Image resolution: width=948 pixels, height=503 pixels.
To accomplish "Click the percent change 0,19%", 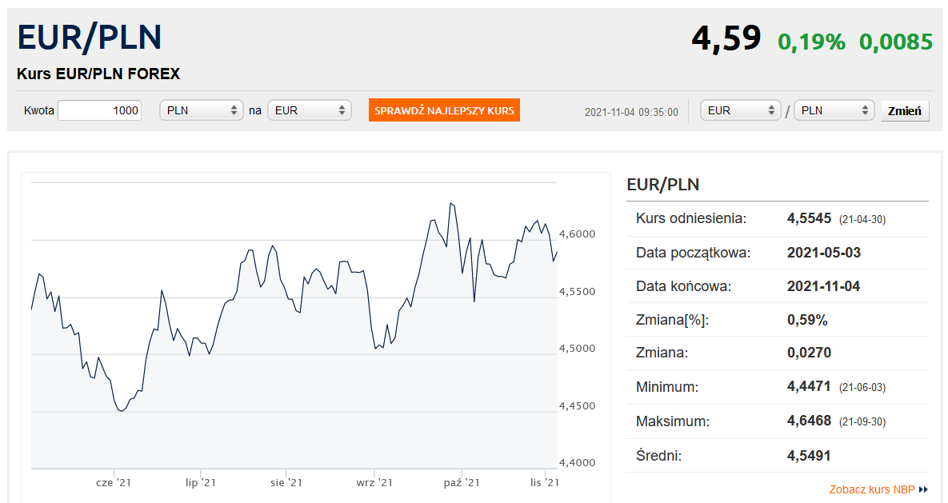I will [811, 42].
